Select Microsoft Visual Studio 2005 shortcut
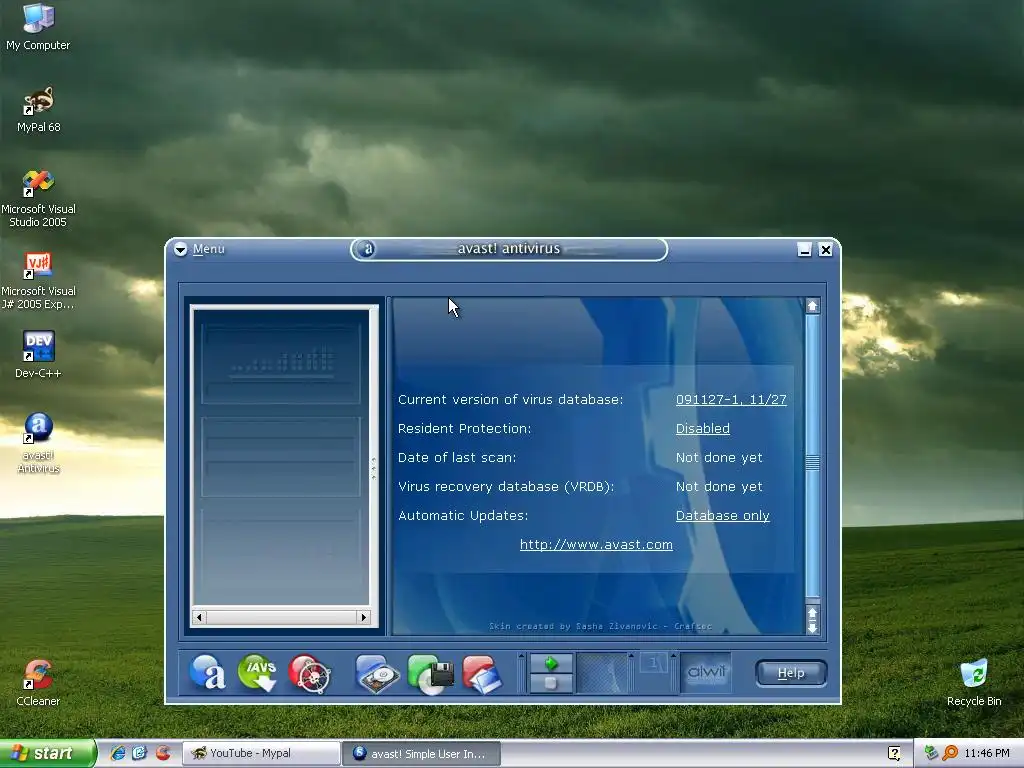1024x768 pixels. [38, 198]
